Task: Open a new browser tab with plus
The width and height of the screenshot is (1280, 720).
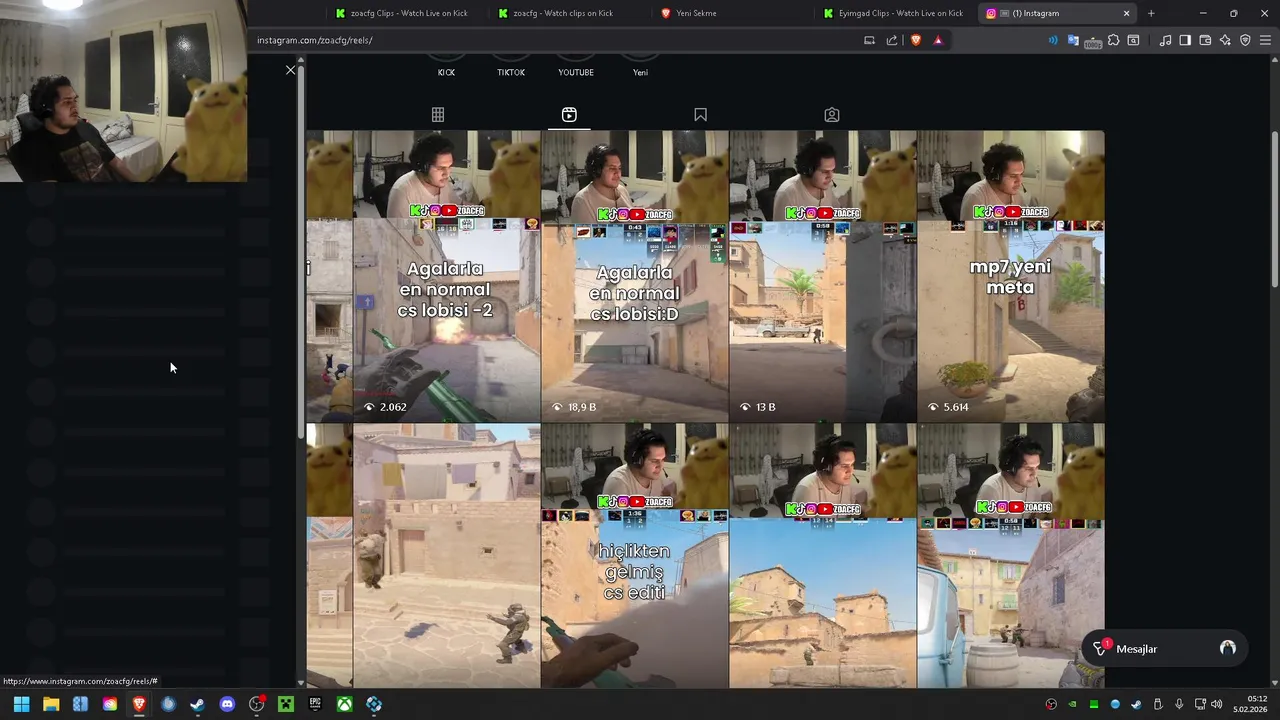Action: click(1151, 13)
